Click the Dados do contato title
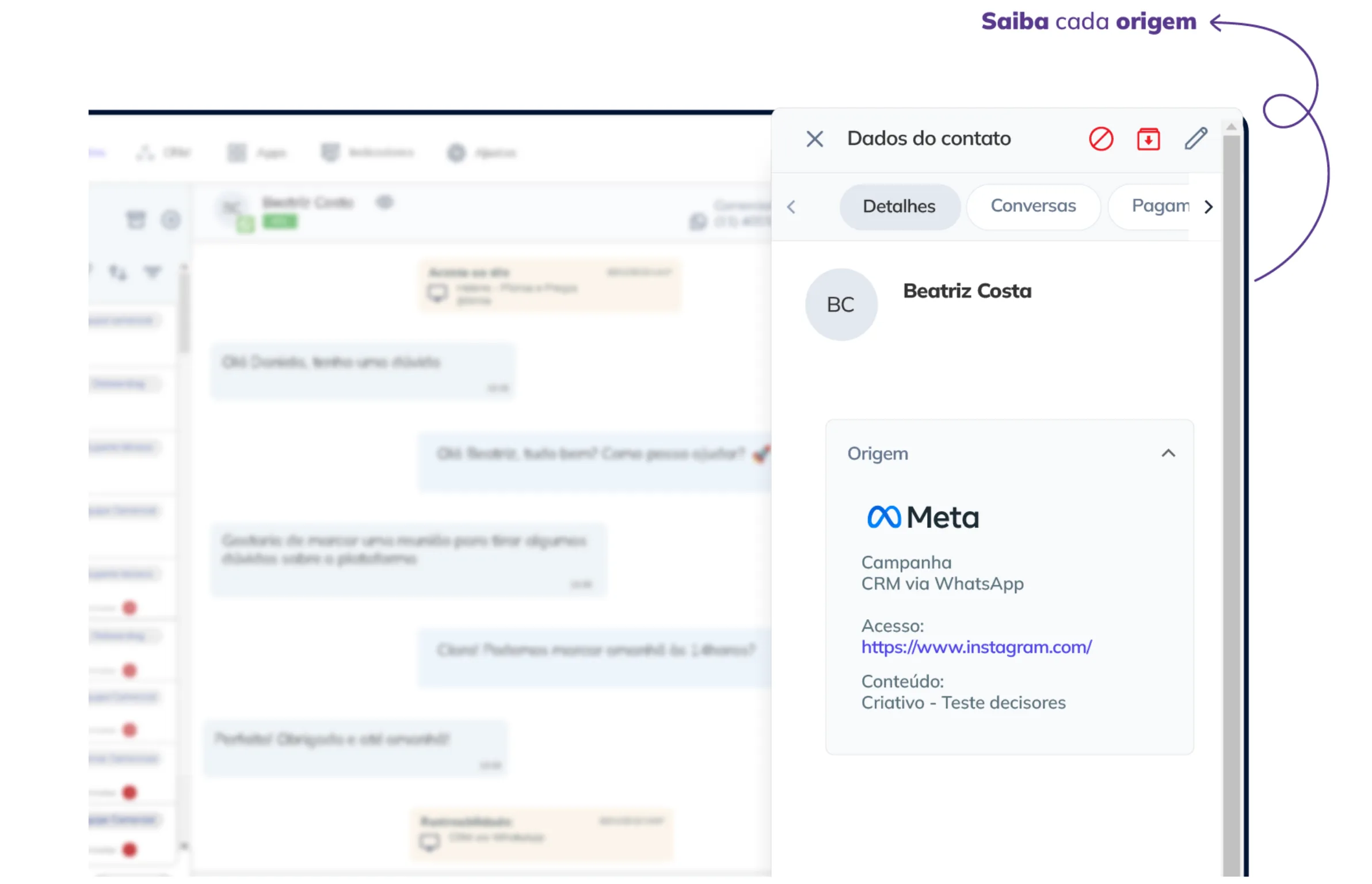1372x884 pixels. (929, 139)
